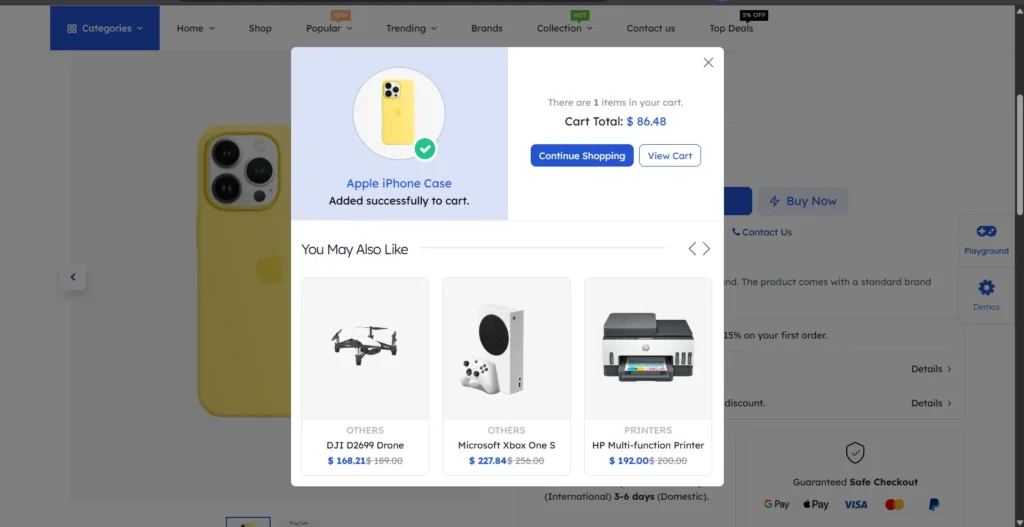This screenshot has height=527, width=1024.
Task: Open the Collection menu
Action: point(564,28)
